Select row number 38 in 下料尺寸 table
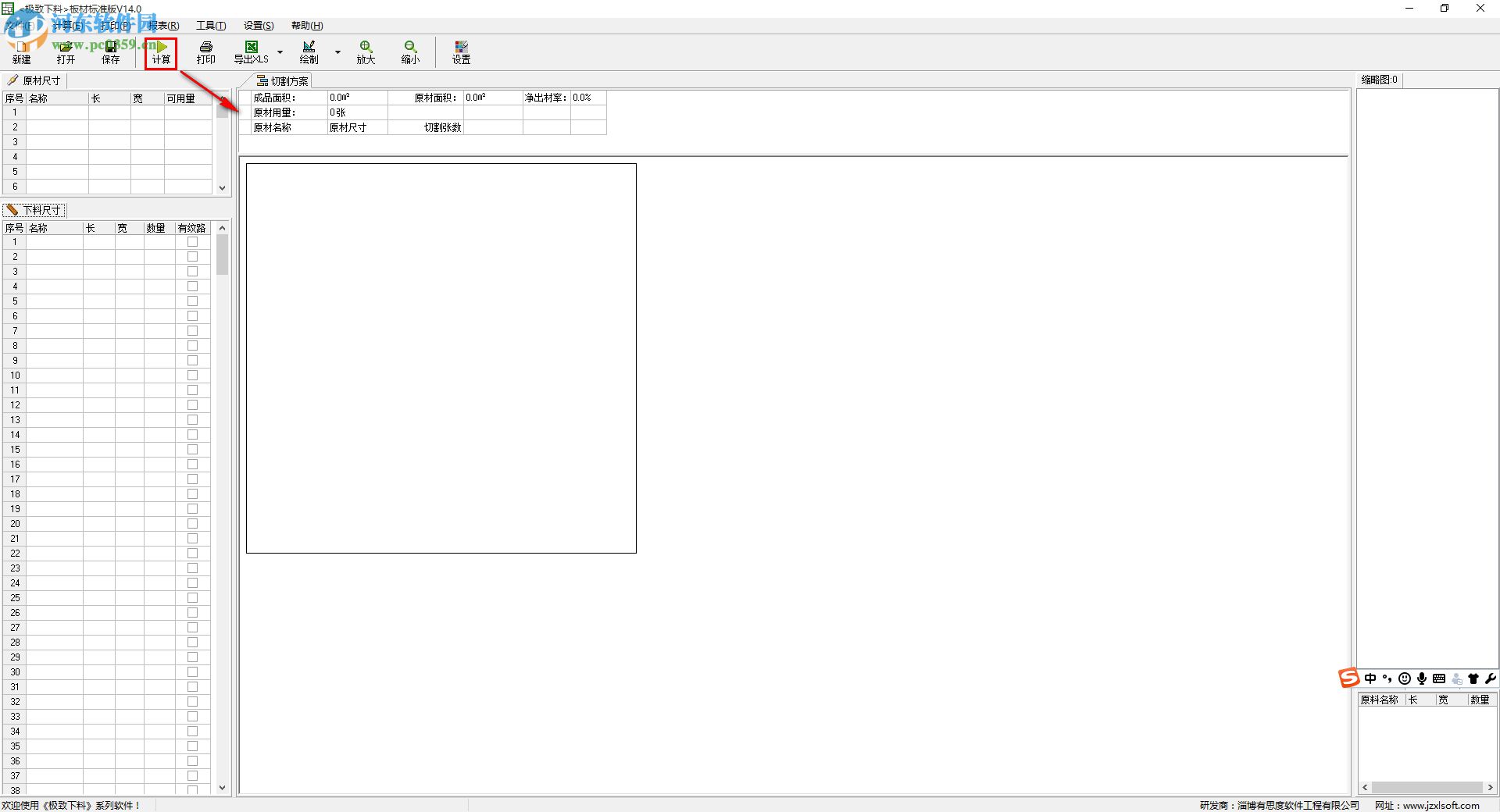This screenshot has height=812, width=1500. click(x=15, y=790)
